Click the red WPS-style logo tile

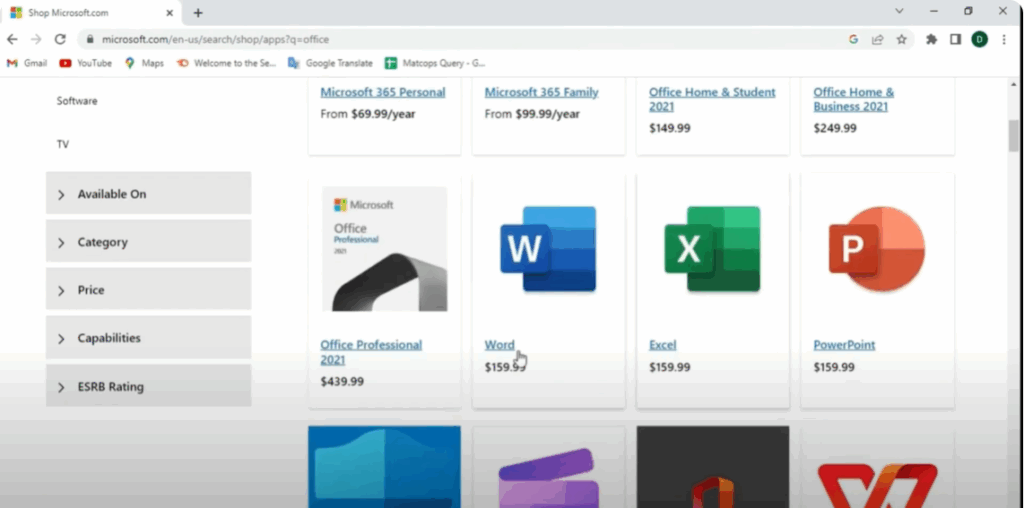click(877, 485)
